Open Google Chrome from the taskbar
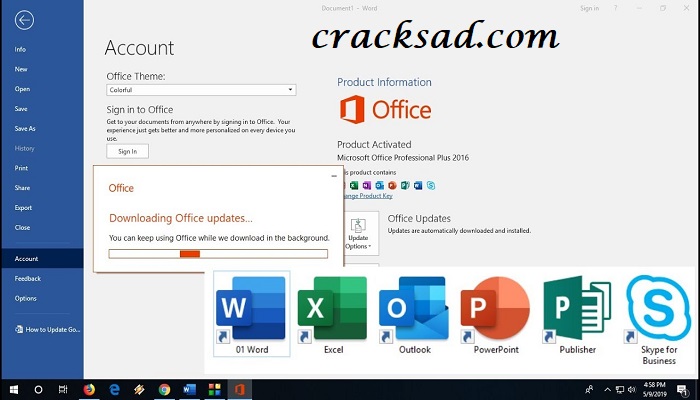The image size is (700, 400). point(164,389)
